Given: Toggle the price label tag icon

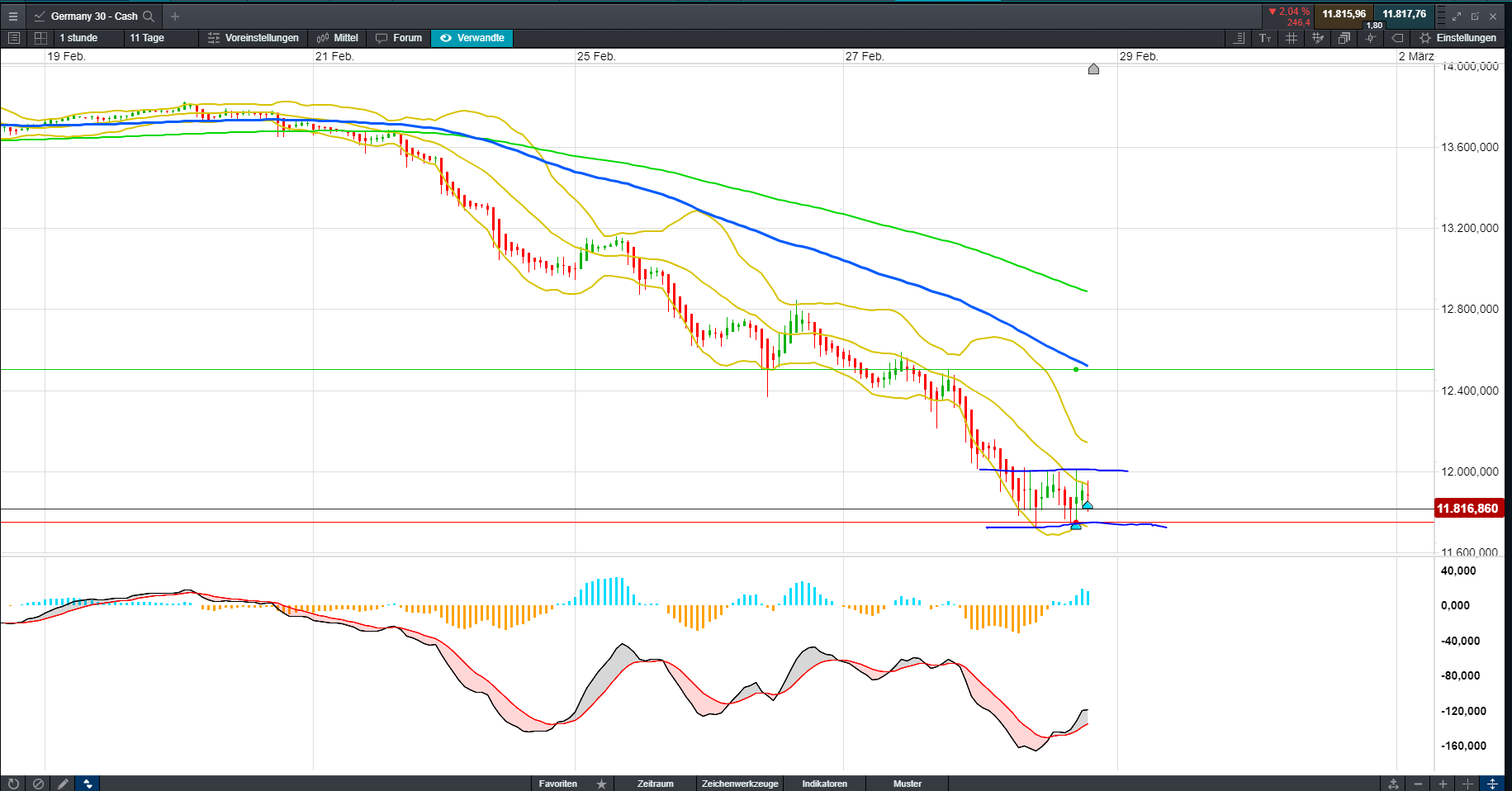Looking at the screenshot, I should coord(1397,38).
